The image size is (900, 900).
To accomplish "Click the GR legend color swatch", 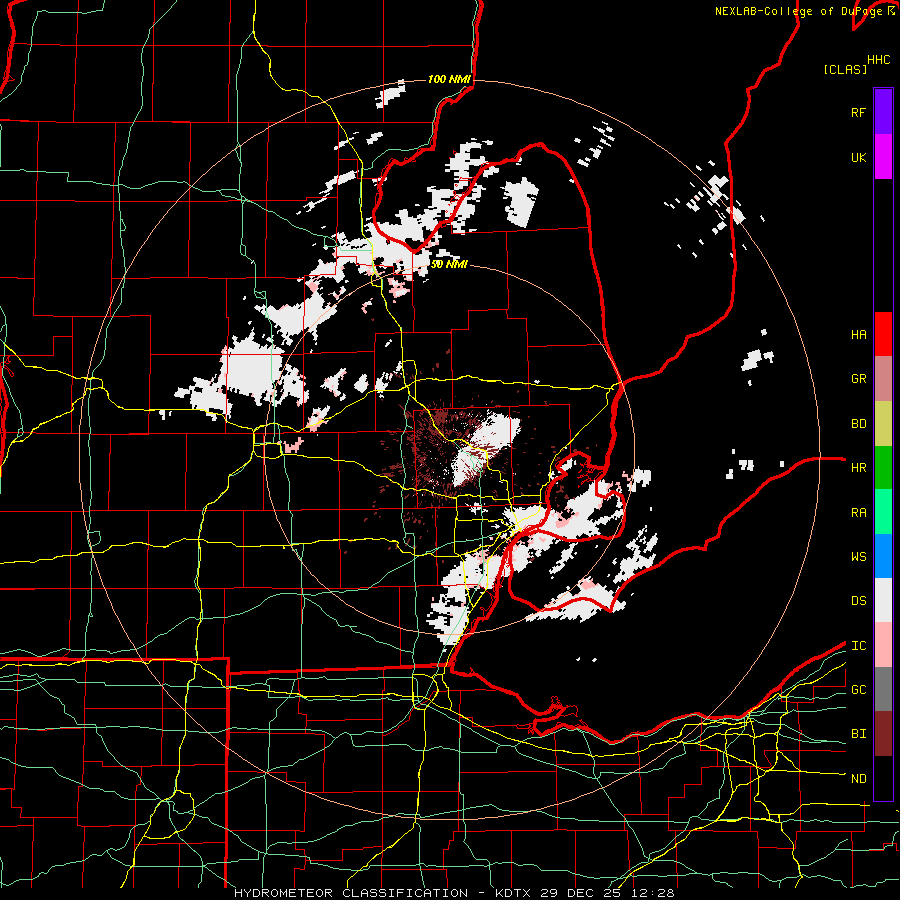I will [x=883, y=379].
